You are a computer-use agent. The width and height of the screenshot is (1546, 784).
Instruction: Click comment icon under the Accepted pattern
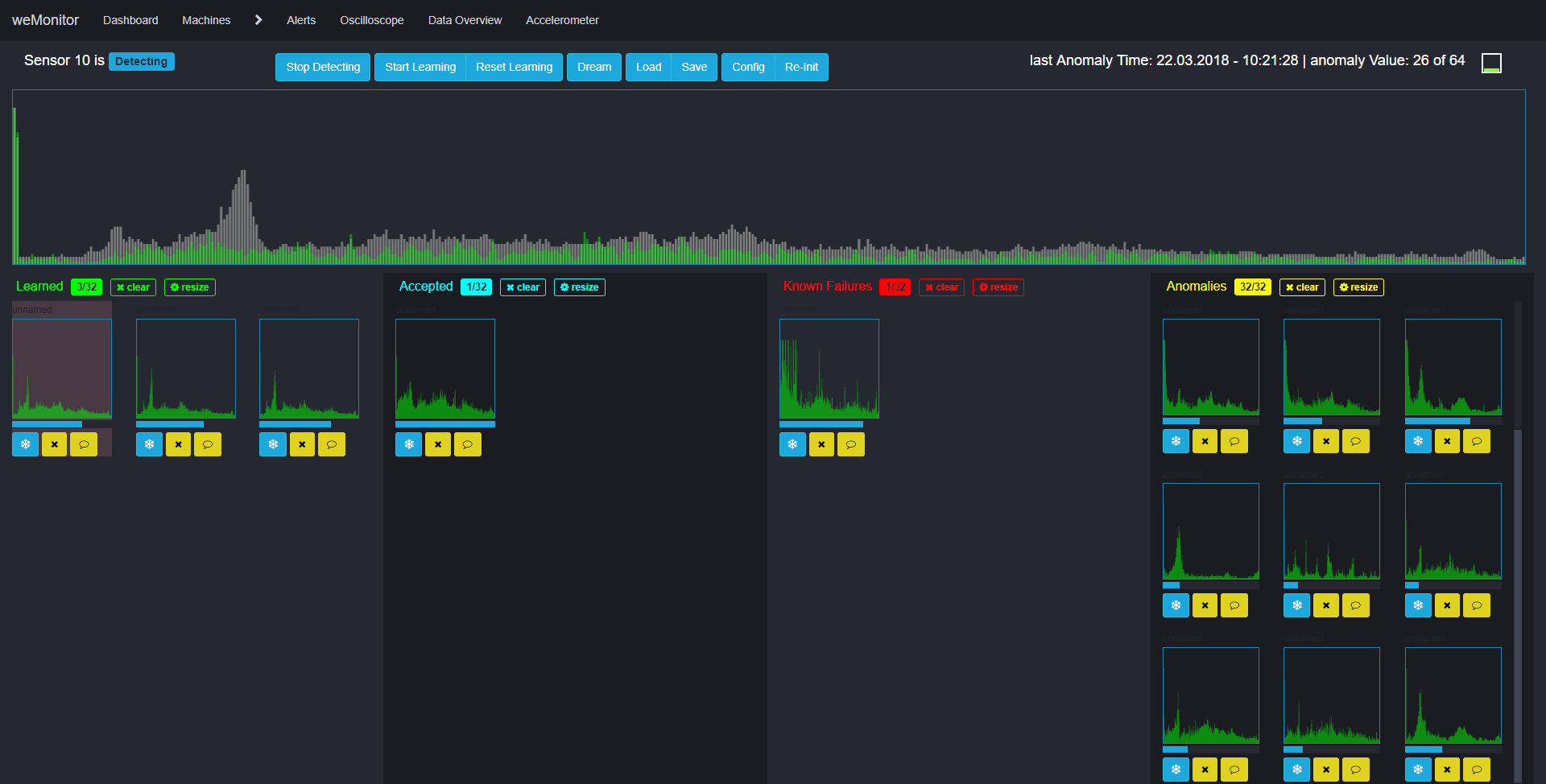click(467, 444)
